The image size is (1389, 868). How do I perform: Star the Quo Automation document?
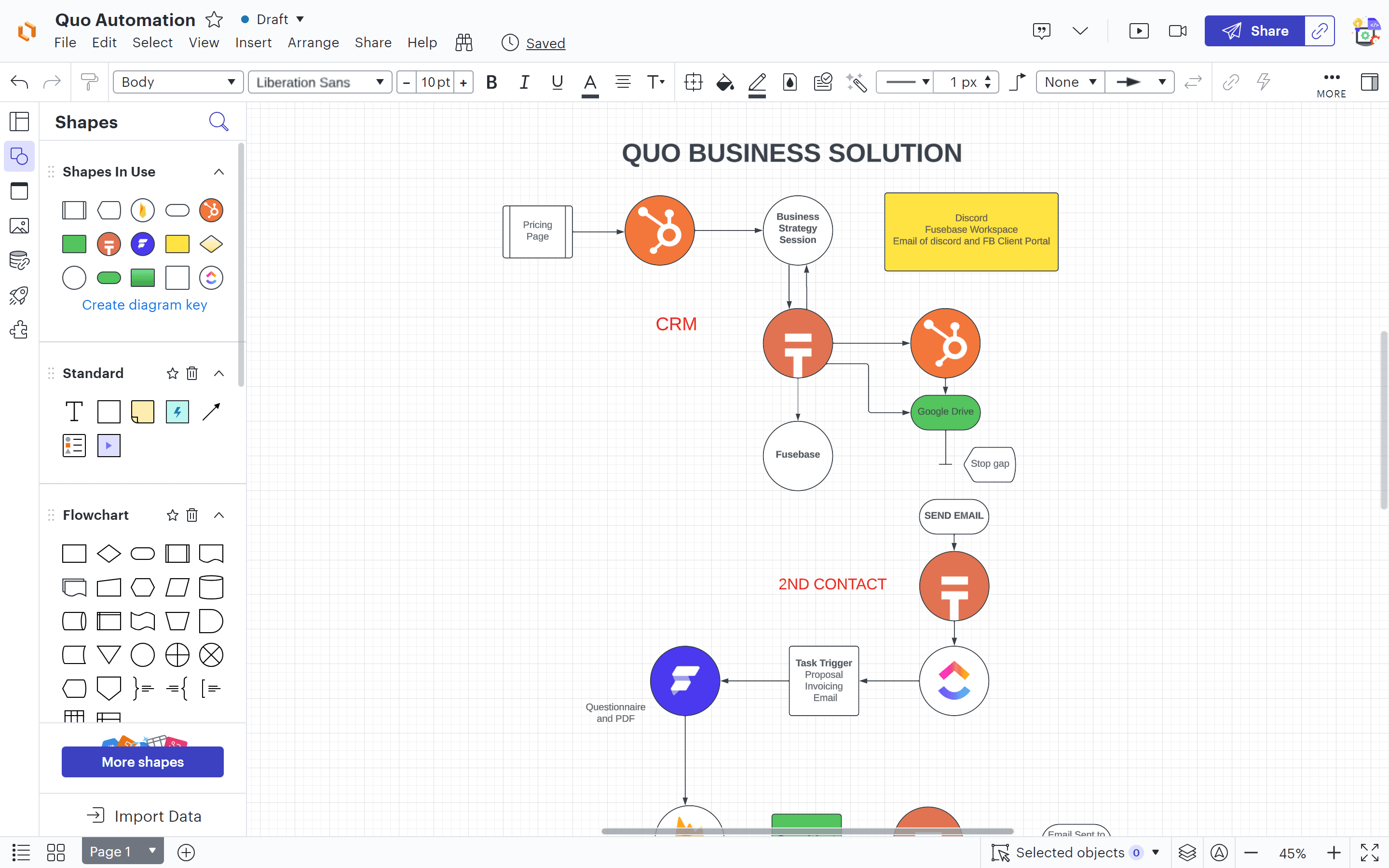(x=214, y=19)
